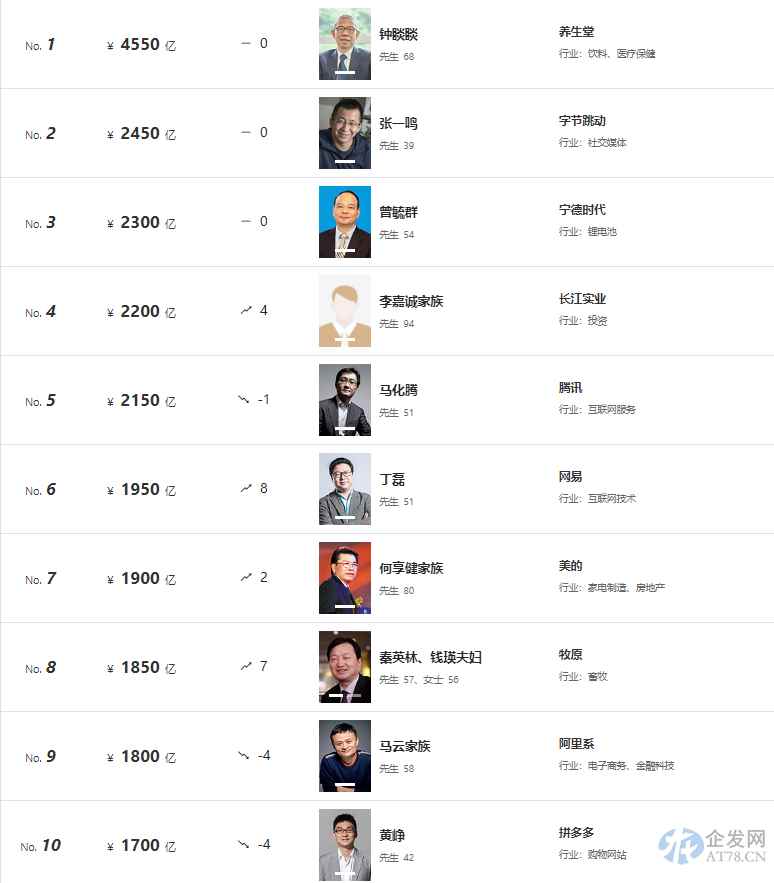Open 张一鸣's profile photo
Viewport: 774px width, 883px height.
(344, 133)
